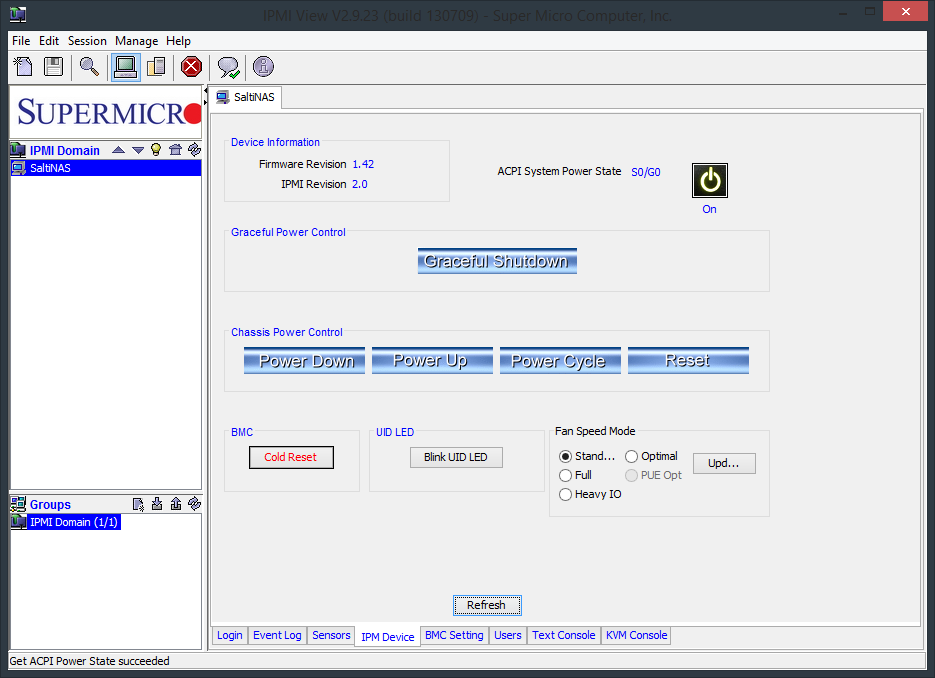
Task: Click the lightbulb icon in IPMI Domain header
Action: point(156,150)
